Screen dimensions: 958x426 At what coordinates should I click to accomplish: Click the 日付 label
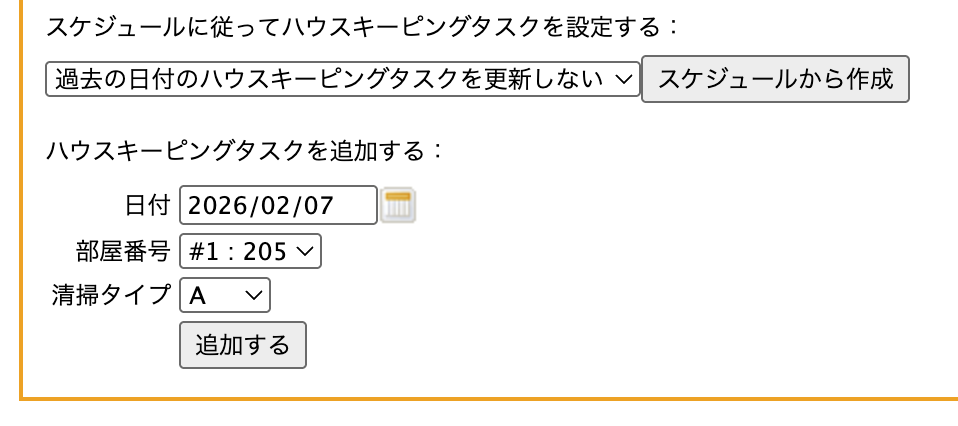click(147, 206)
